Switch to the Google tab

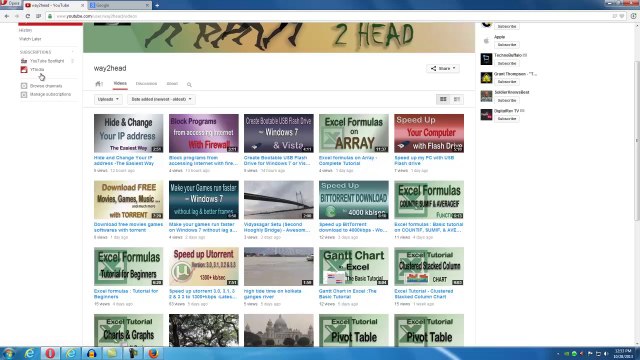coord(118,5)
